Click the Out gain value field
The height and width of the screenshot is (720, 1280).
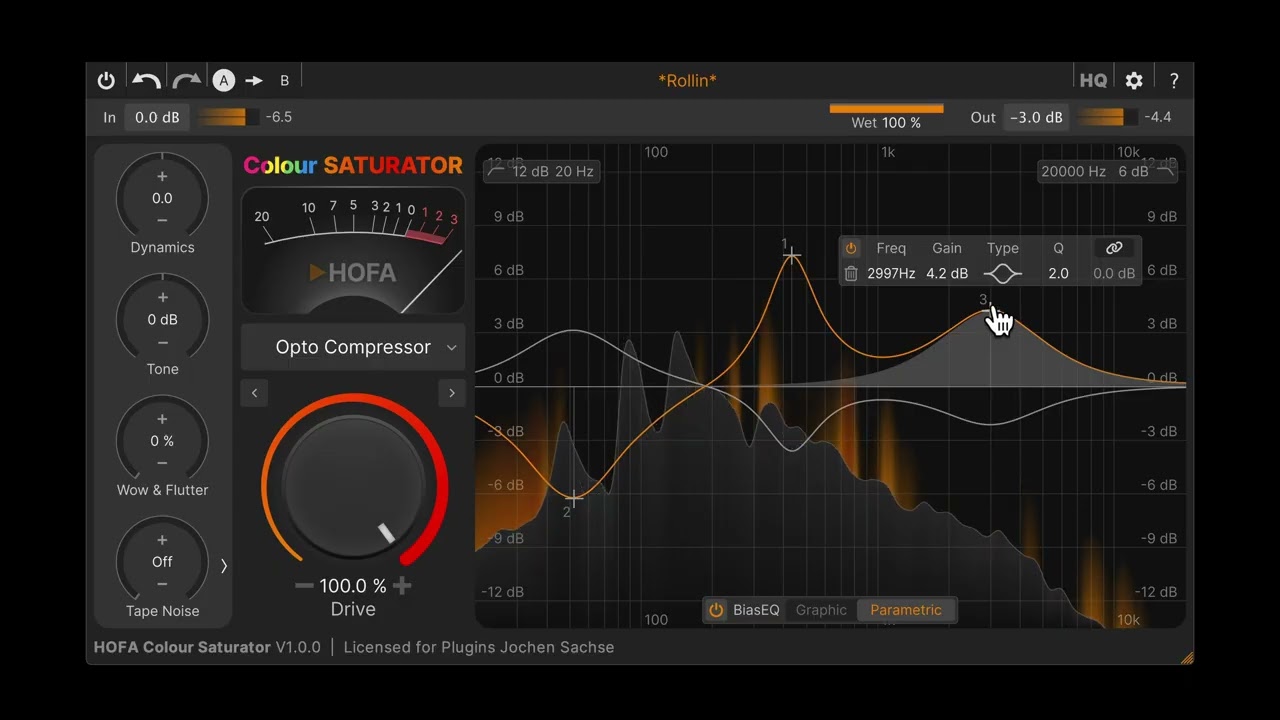(1036, 117)
